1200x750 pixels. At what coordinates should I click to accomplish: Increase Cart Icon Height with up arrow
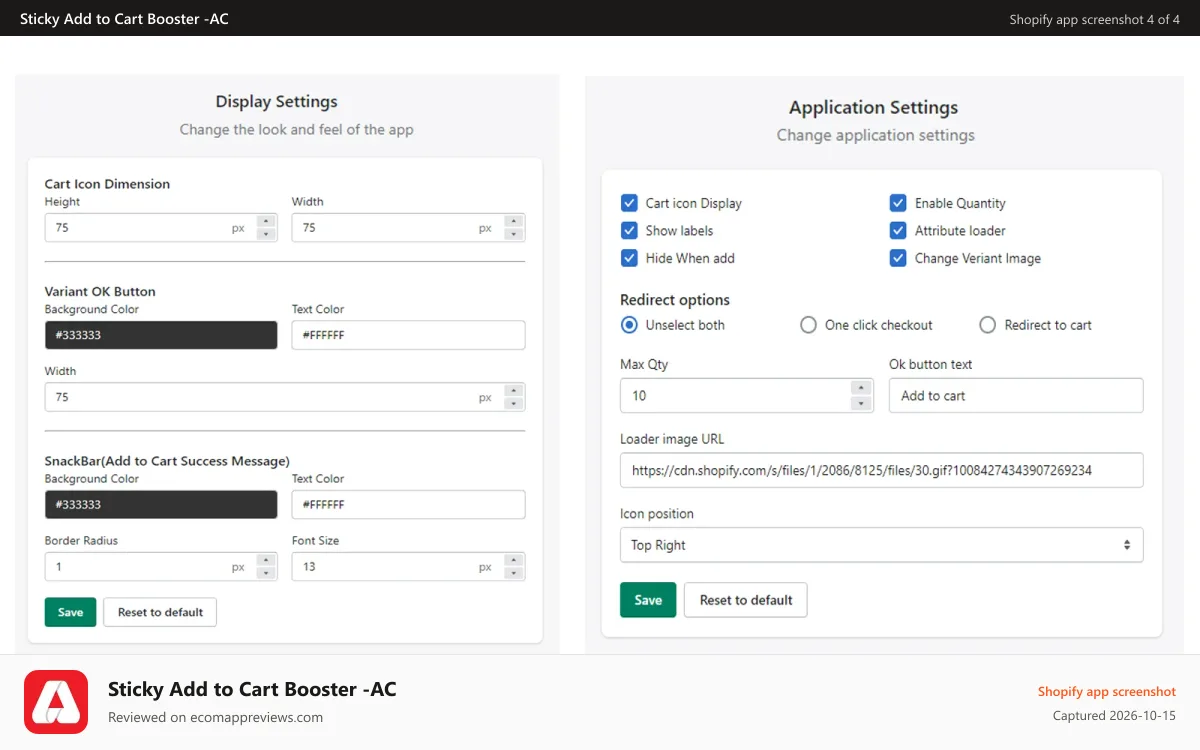click(x=266, y=221)
